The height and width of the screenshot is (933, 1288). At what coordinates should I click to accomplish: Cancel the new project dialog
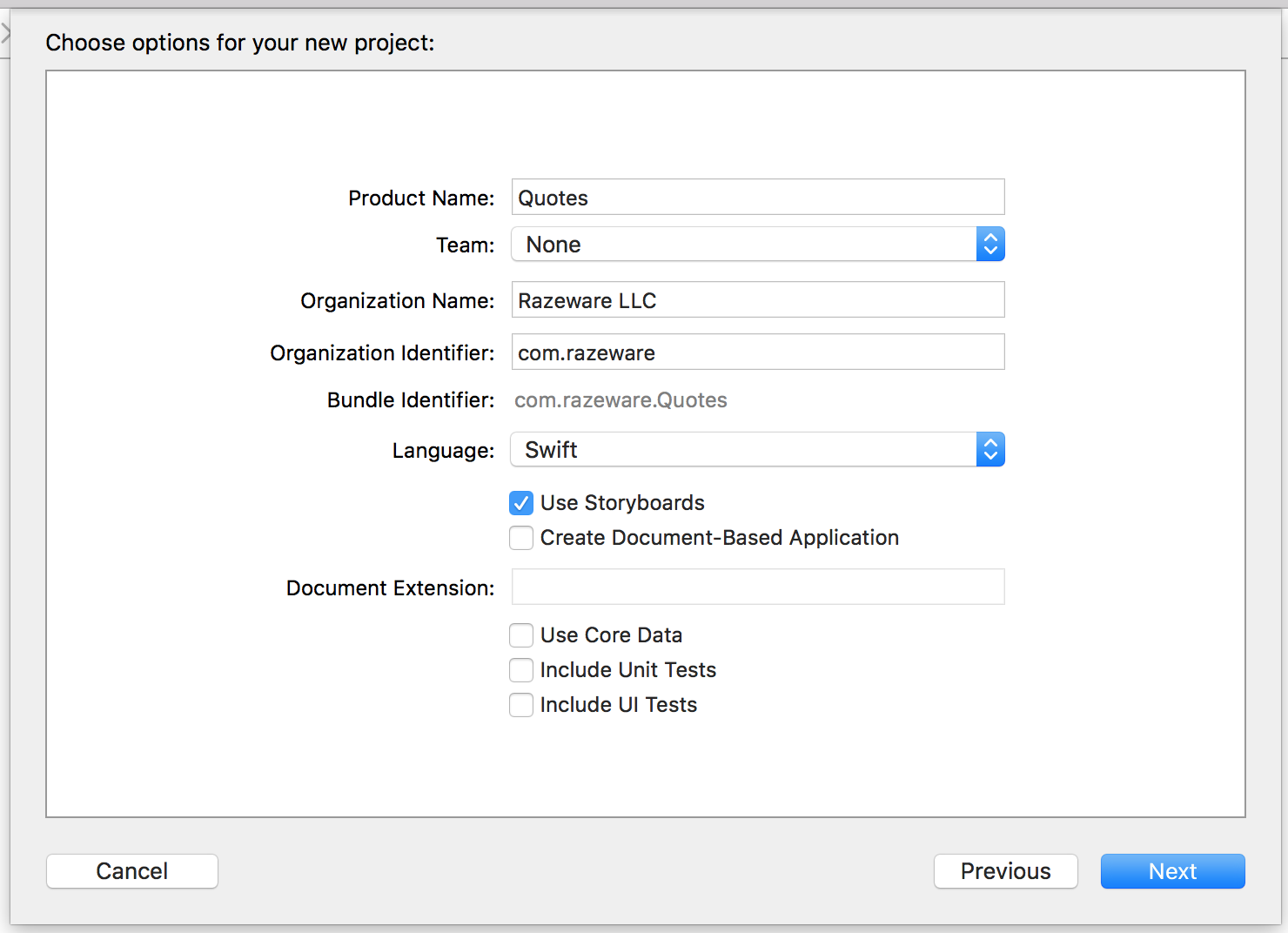tap(131, 871)
